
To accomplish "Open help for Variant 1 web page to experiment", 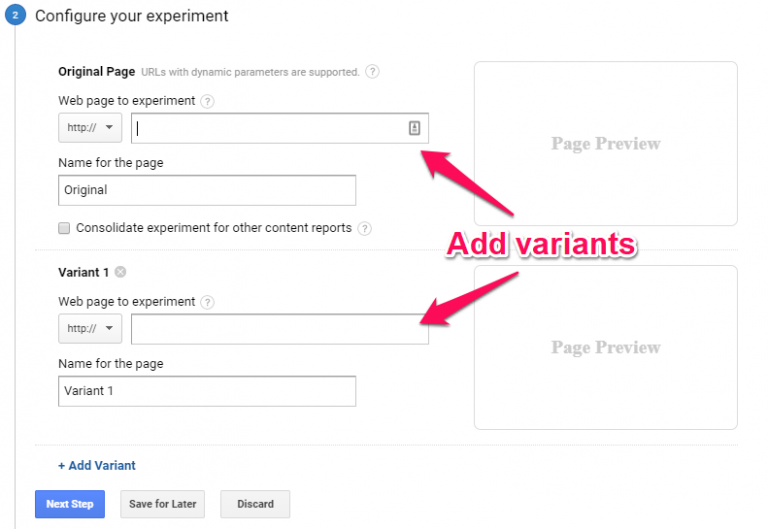I will pos(207,302).
